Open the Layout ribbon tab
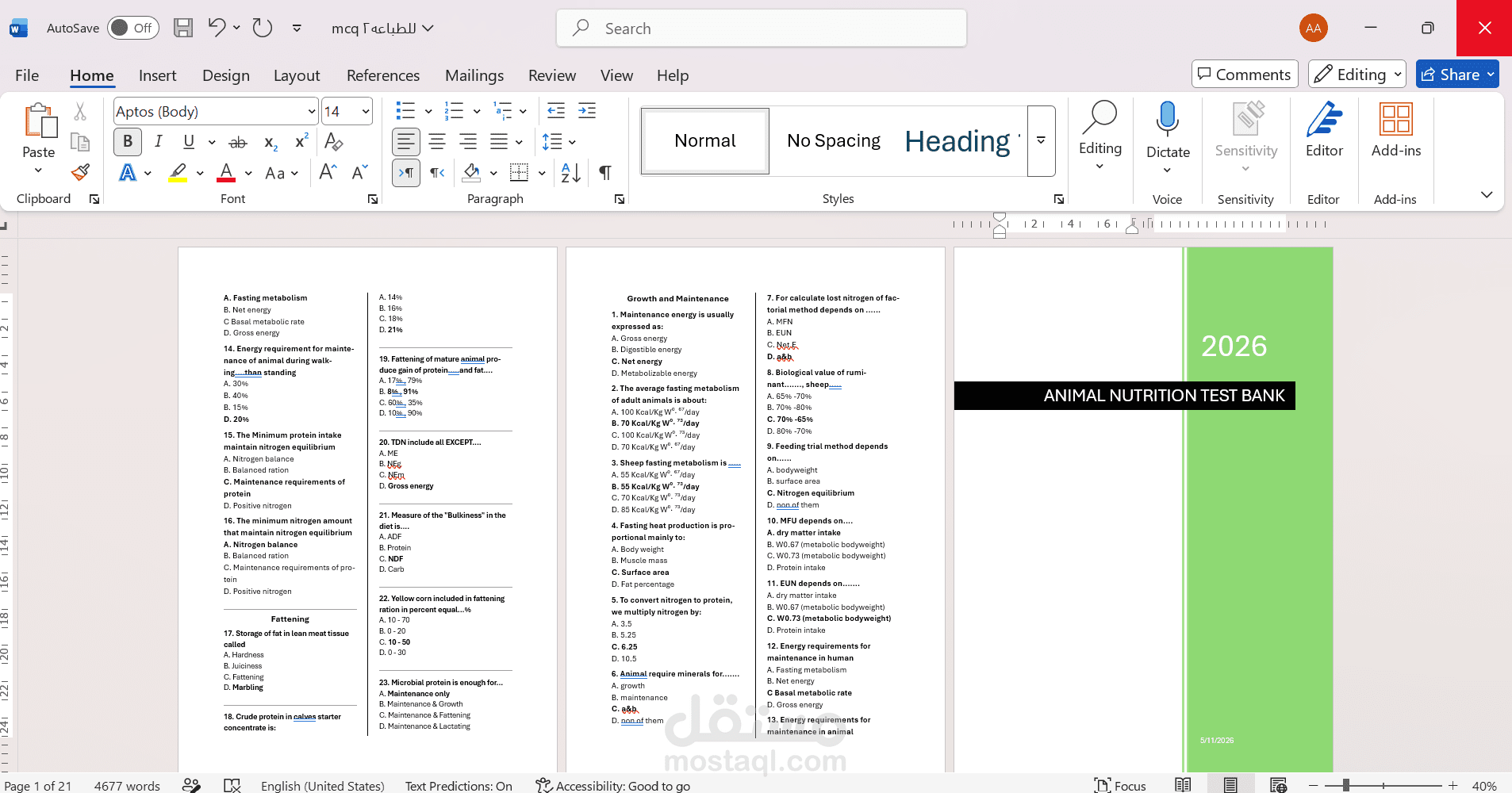 [297, 75]
